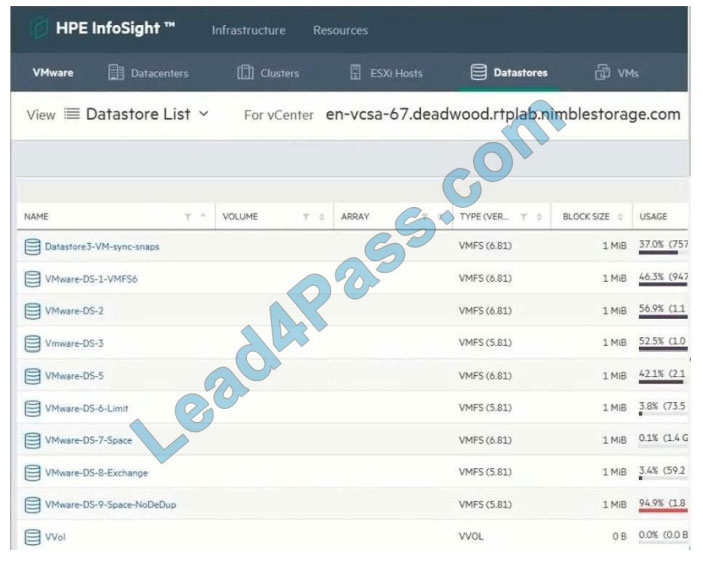
Task: Switch to the VMs tab
Action: (x=616, y=73)
